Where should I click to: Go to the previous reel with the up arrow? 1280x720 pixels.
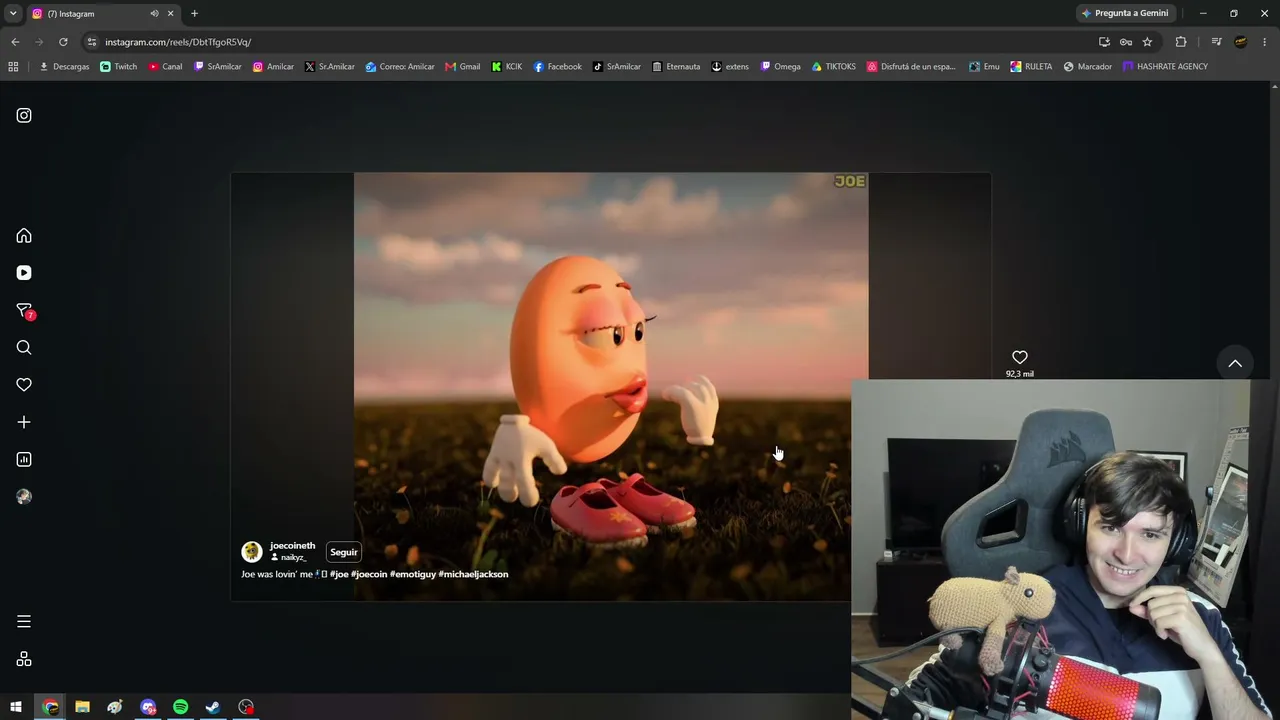[x=1235, y=363]
